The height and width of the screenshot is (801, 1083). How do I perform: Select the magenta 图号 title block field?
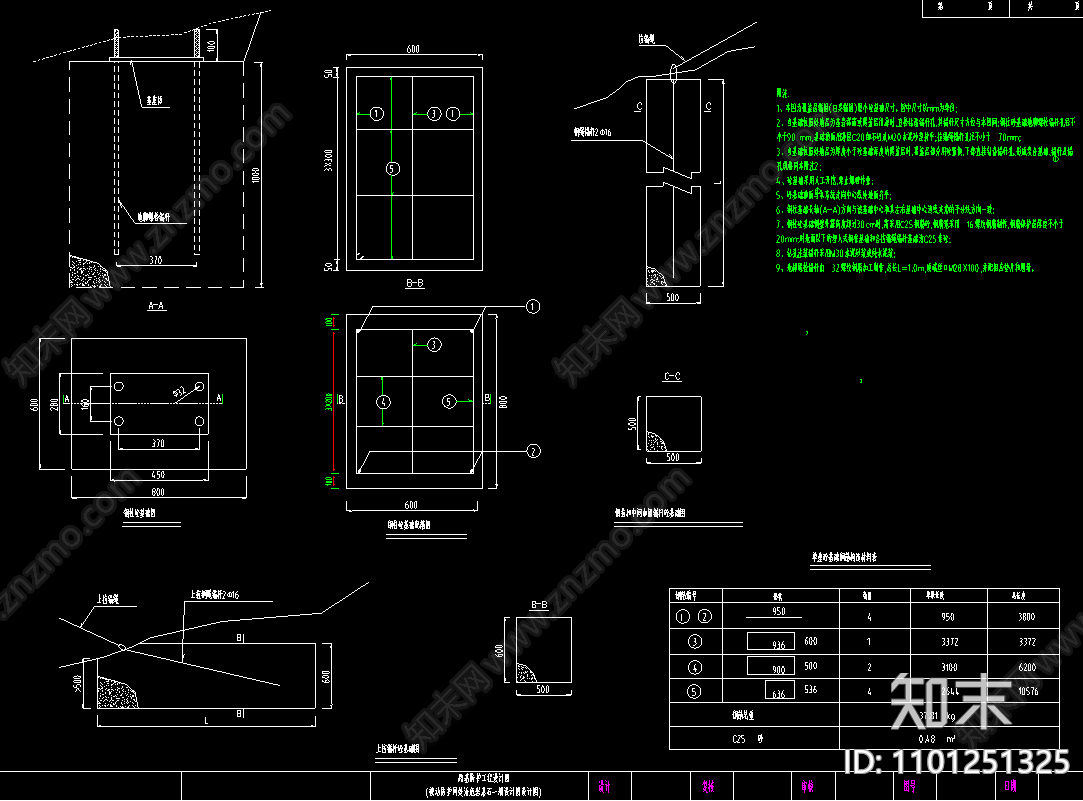(909, 786)
